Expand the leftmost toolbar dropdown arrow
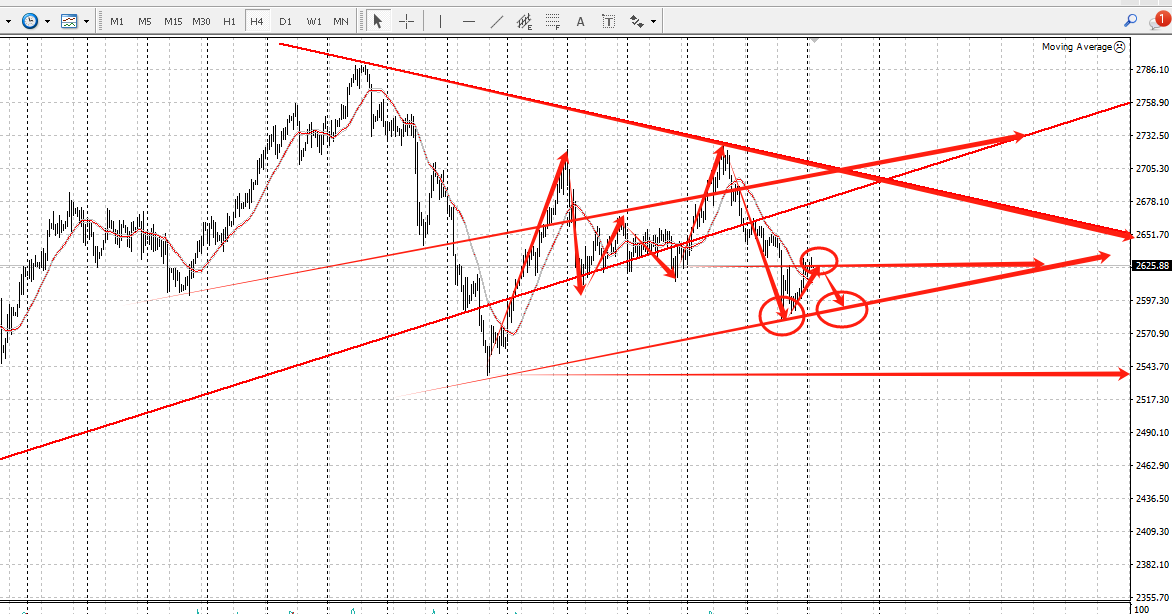This screenshot has height=614, width=1172. [x=8, y=22]
